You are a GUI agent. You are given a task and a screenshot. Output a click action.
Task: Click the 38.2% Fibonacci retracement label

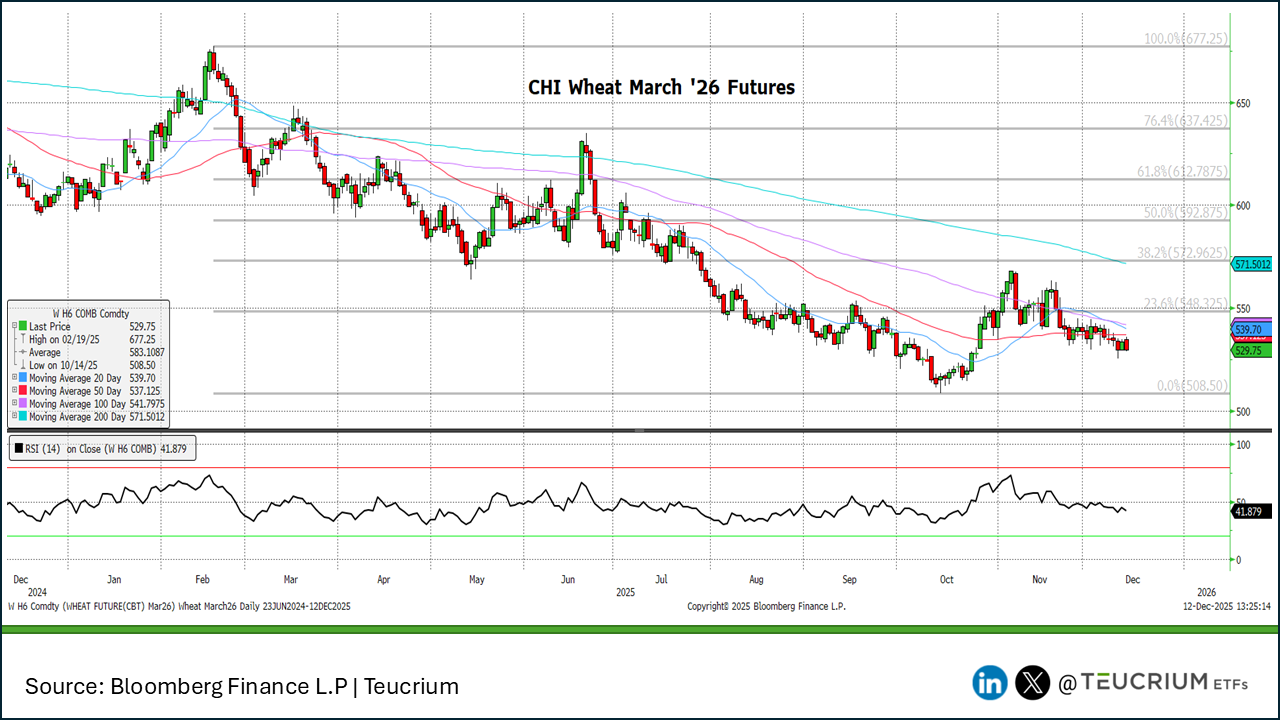(x=1184, y=253)
